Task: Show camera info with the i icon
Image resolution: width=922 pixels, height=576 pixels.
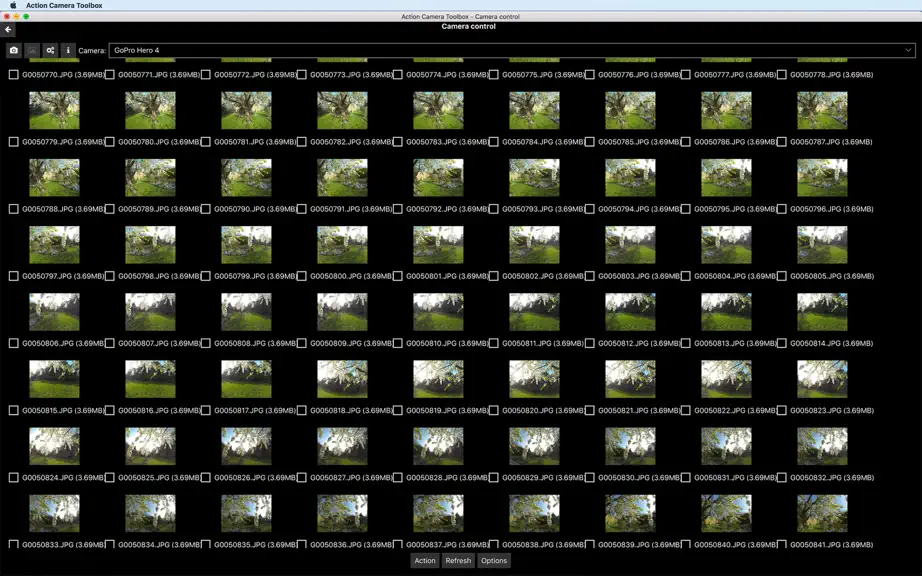Action: (x=68, y=51)
